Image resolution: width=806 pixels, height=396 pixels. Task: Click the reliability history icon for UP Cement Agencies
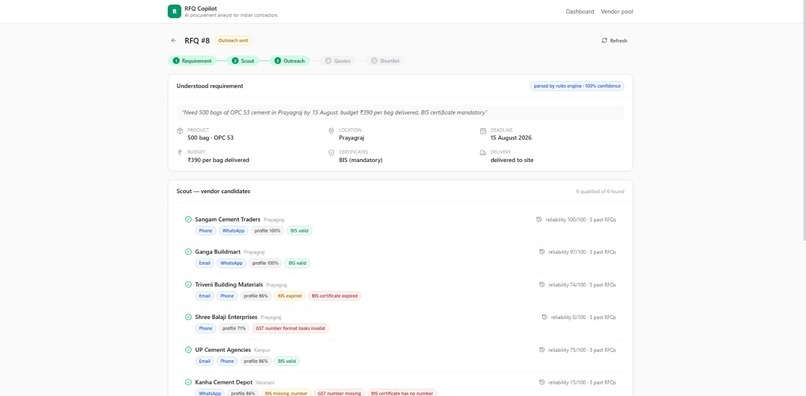(542, 350)
